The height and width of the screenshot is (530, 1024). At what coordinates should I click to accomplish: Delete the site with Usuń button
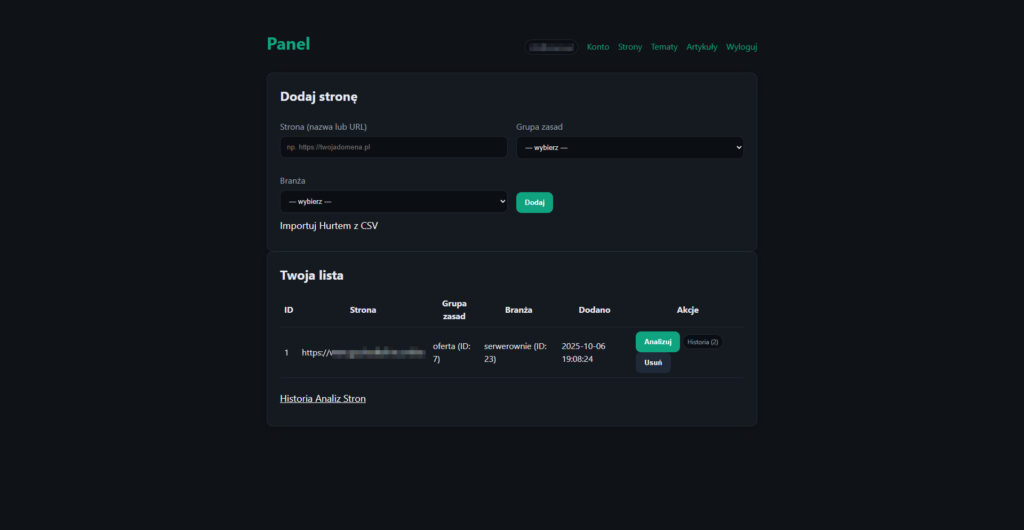pyautogui.click(x=653, y=363)
